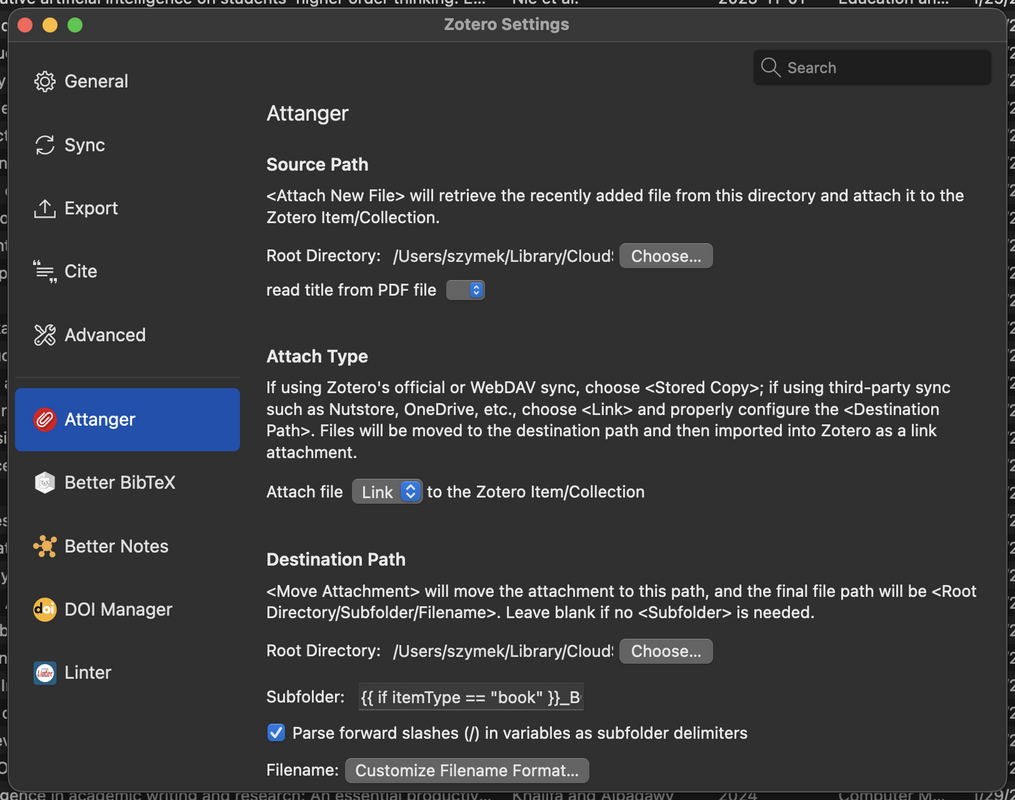1015x800 pixels.
Task: Switch to the Sync settings tab
Action: coord(86,144)
